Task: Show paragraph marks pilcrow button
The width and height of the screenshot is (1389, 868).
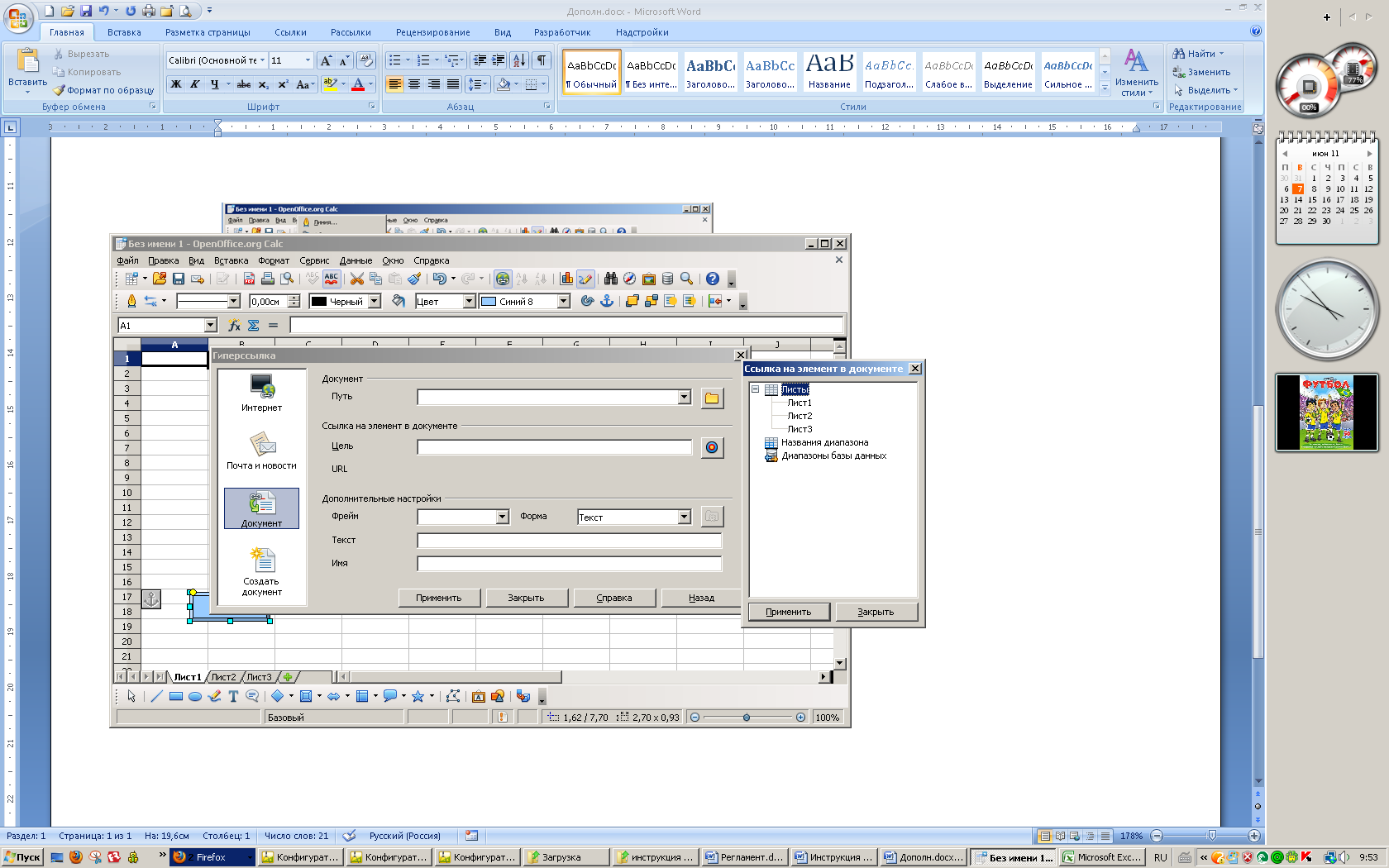Action: click(542, 60)
